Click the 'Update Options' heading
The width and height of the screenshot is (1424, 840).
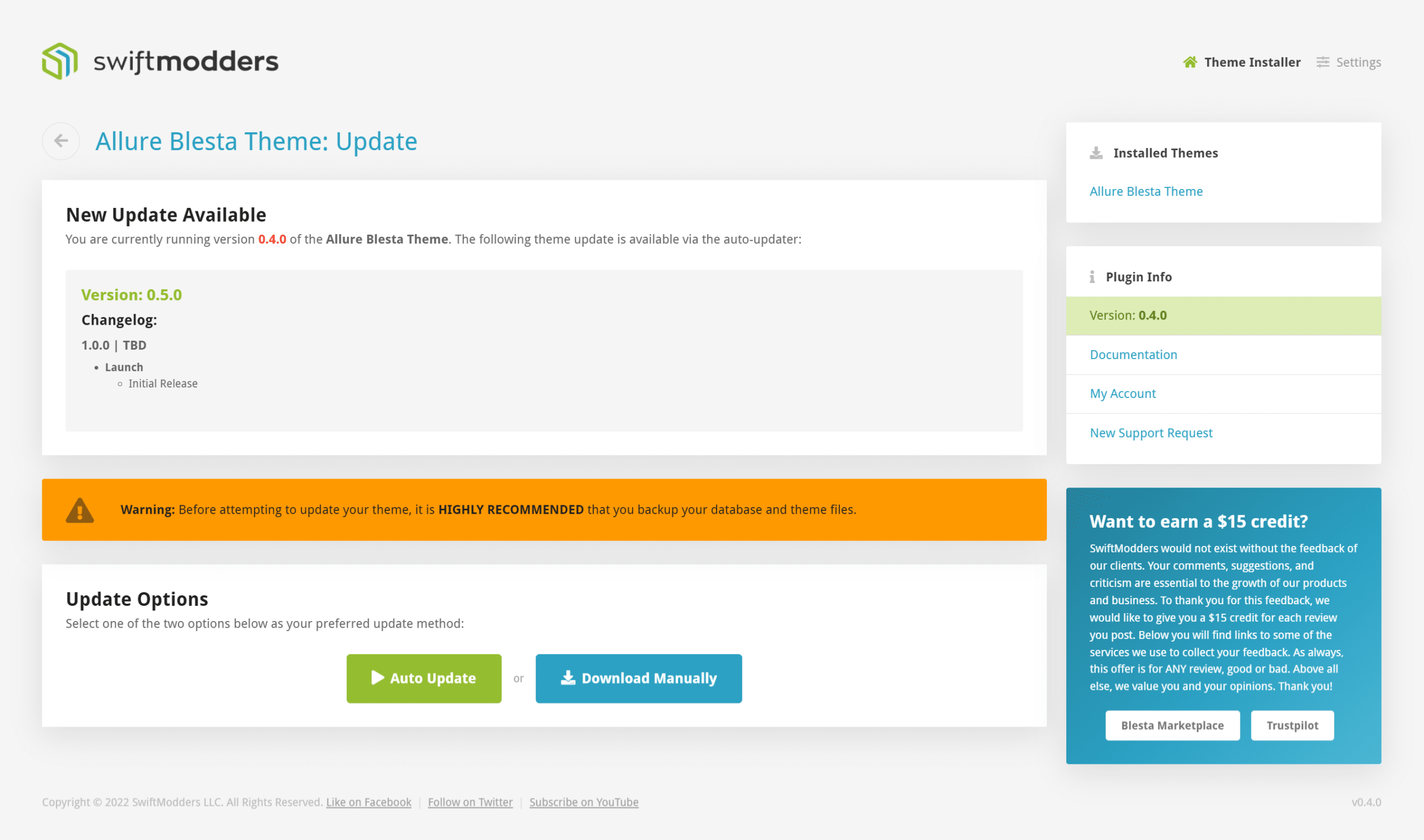[x=137, y=599]
